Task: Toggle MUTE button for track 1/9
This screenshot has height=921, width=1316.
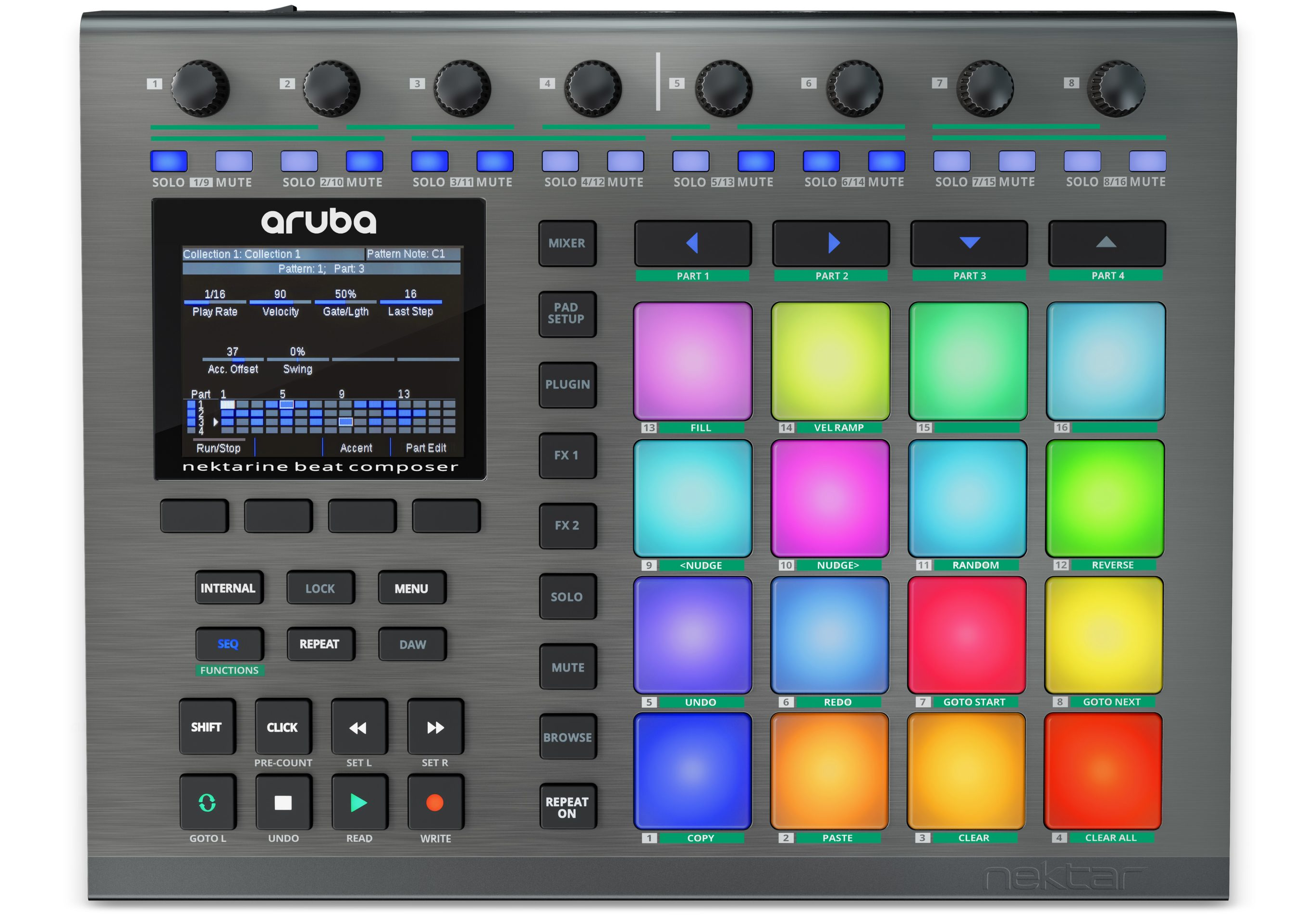Action: click(234, 161)
